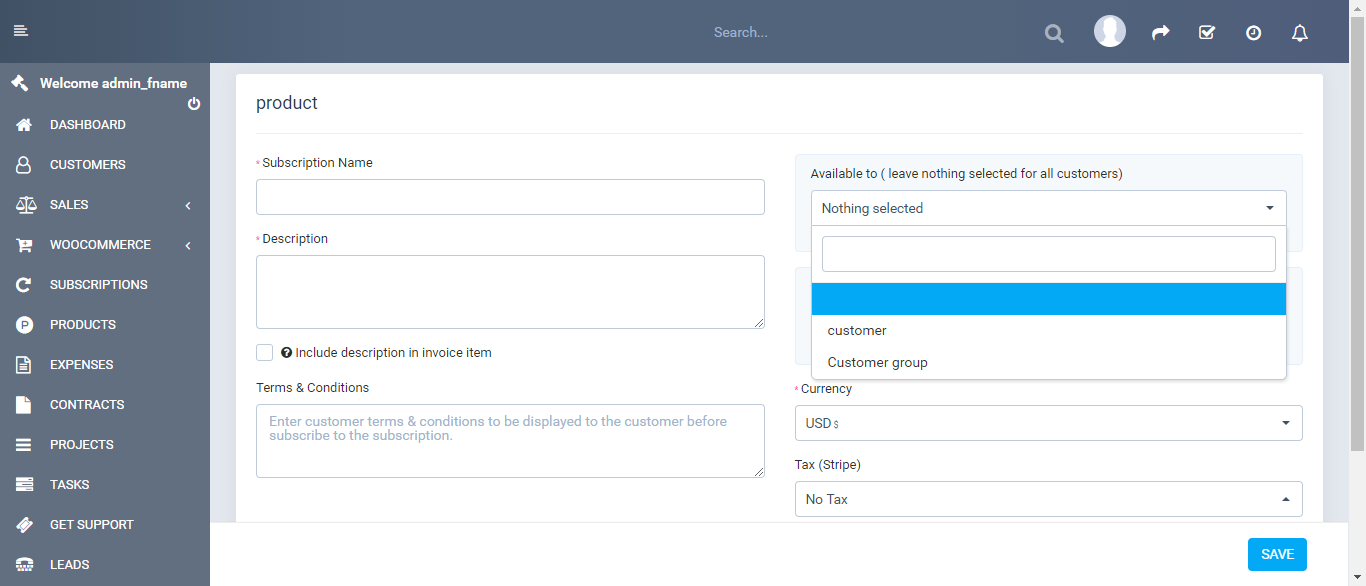
Task: Open the timers clock icon
Action: (x=1253, y=33)
